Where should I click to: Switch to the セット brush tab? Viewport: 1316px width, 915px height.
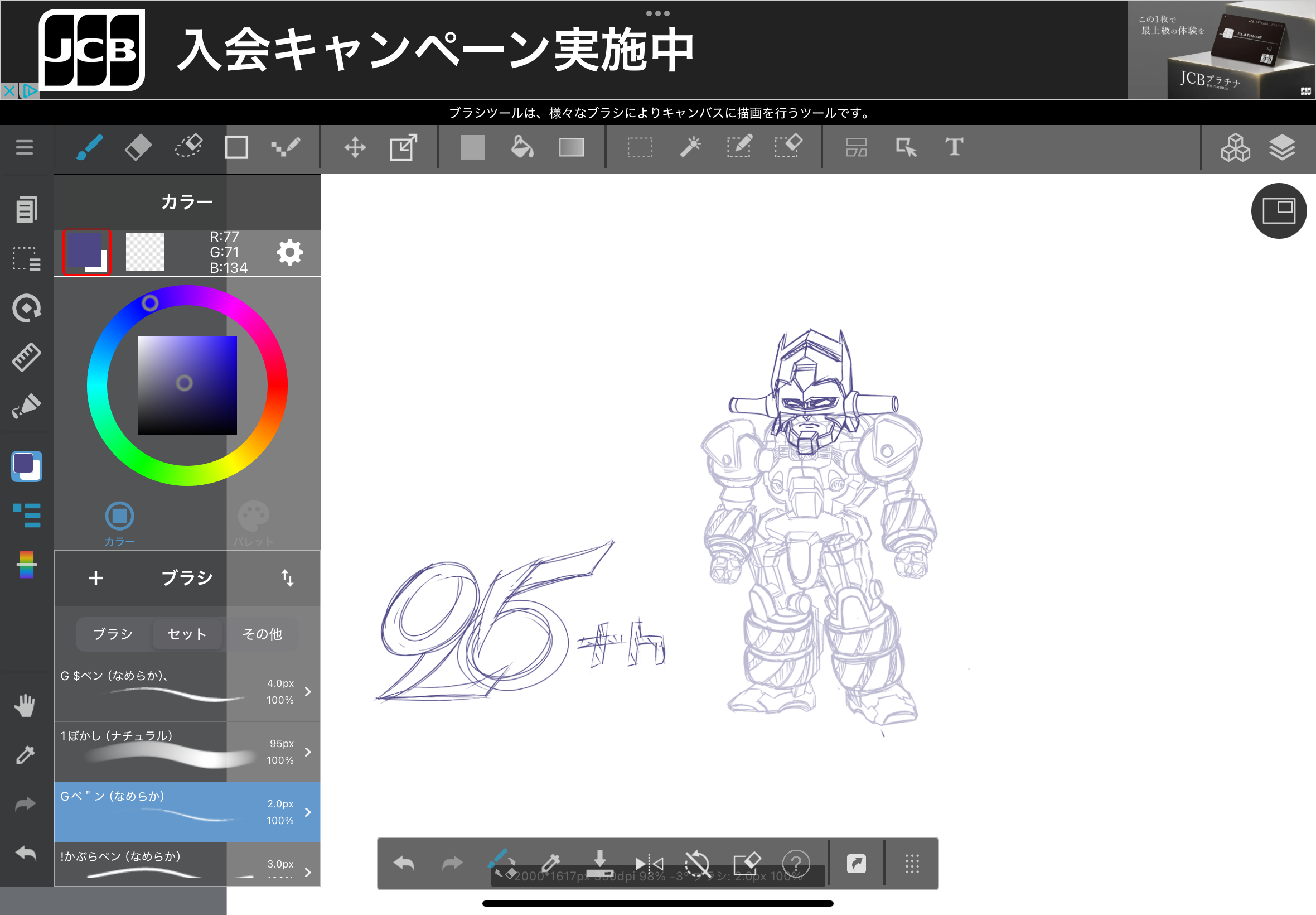click(187, 634)
